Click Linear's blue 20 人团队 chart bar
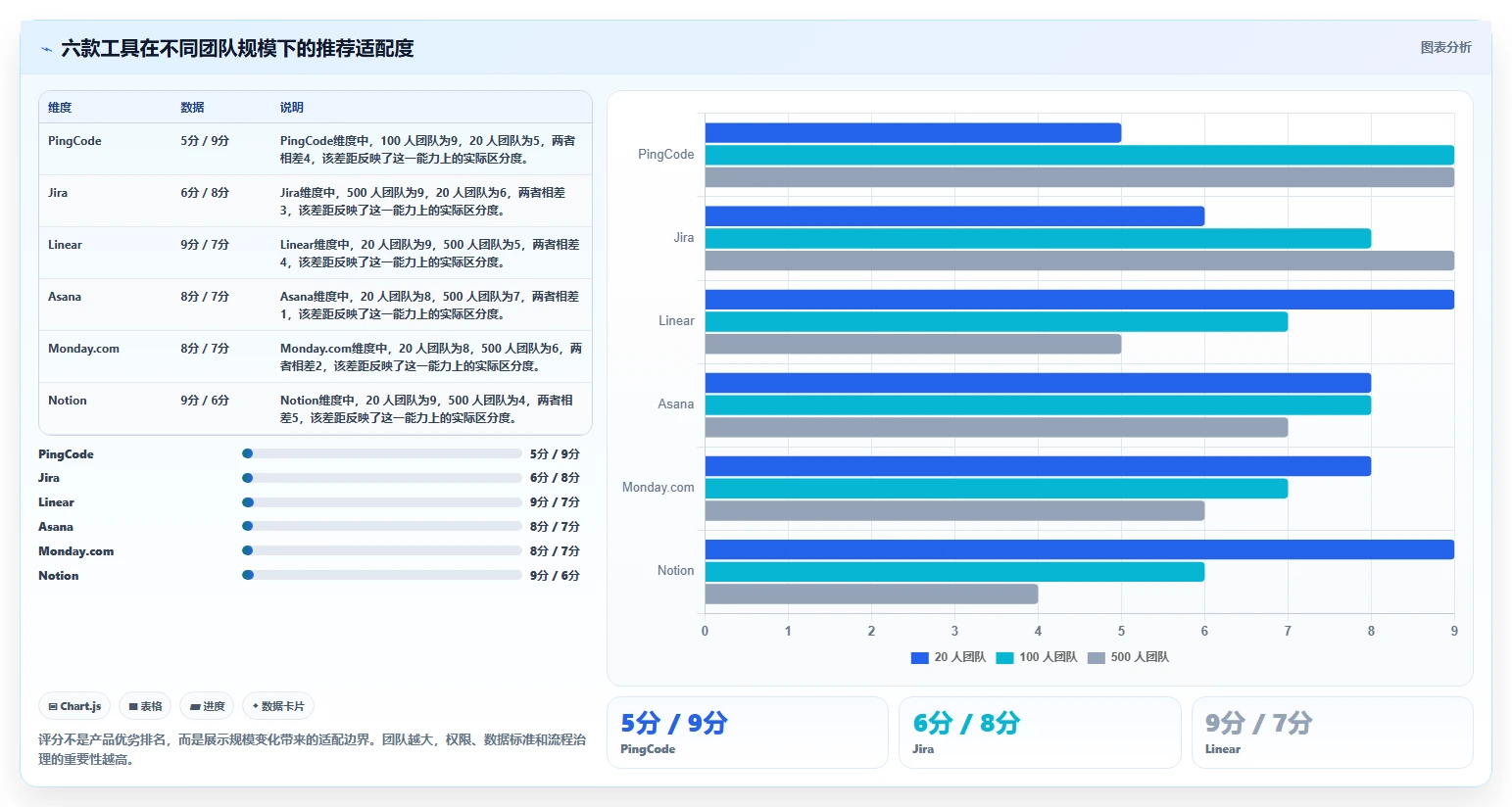 coord(1080,300)
